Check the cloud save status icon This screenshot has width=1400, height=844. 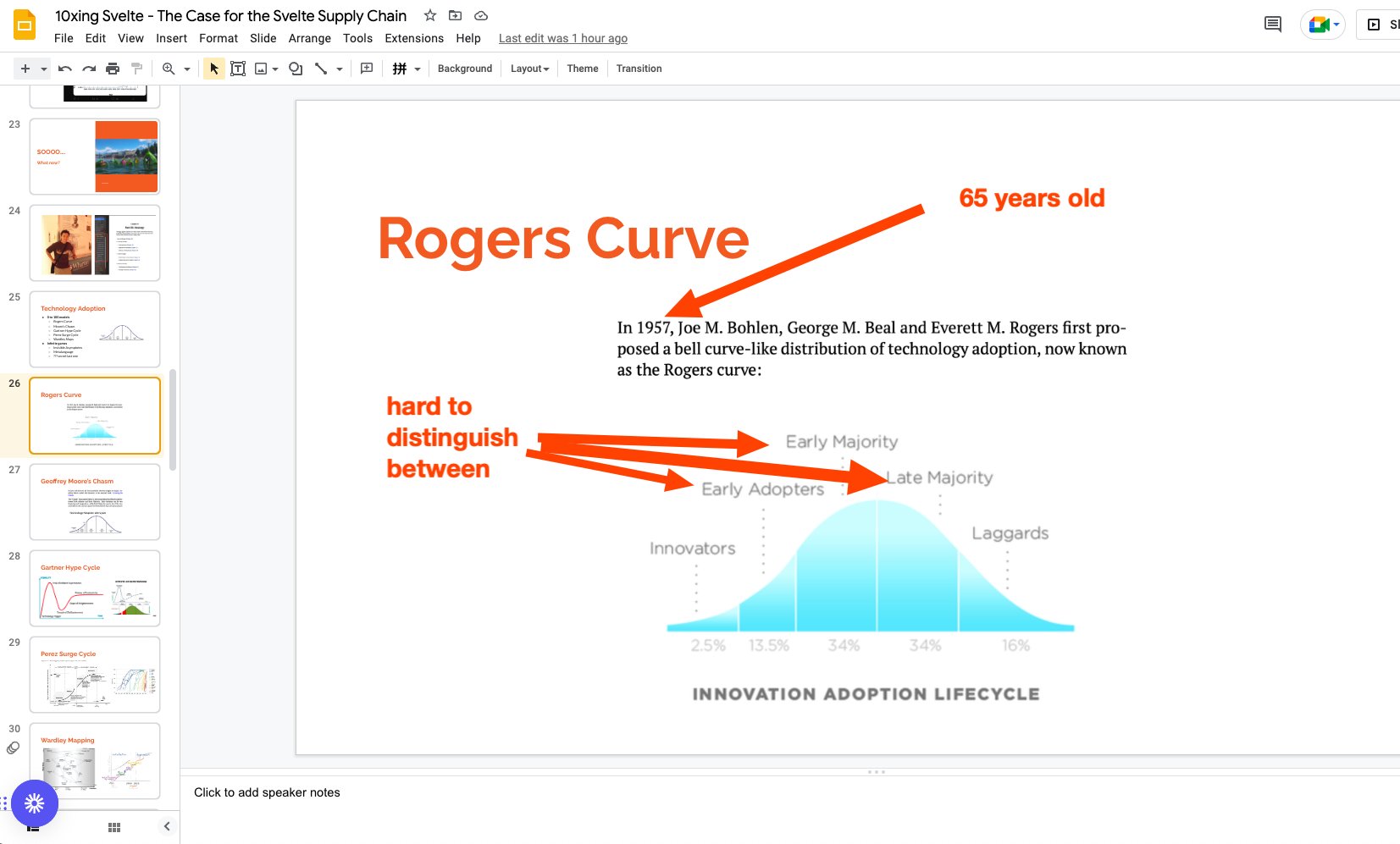coord(481,15)
